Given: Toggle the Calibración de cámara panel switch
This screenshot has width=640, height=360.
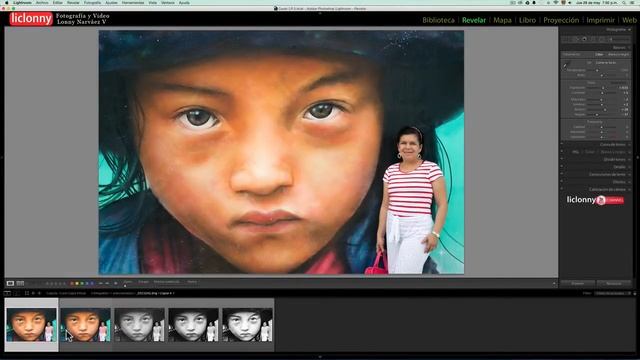Looking at the screenshot, I should pos(562,189).
